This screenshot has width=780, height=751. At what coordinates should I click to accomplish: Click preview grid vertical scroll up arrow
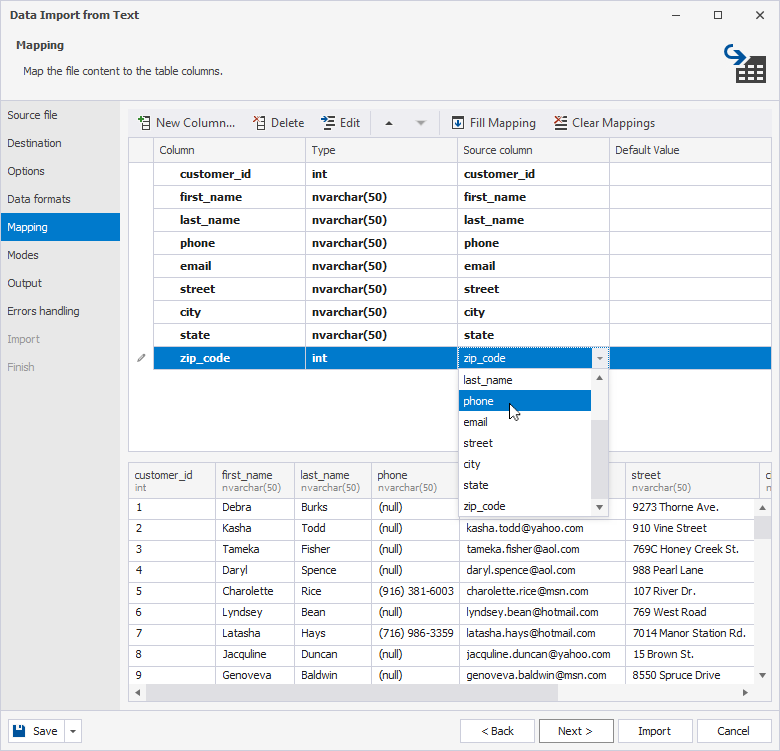click(763, 508)
